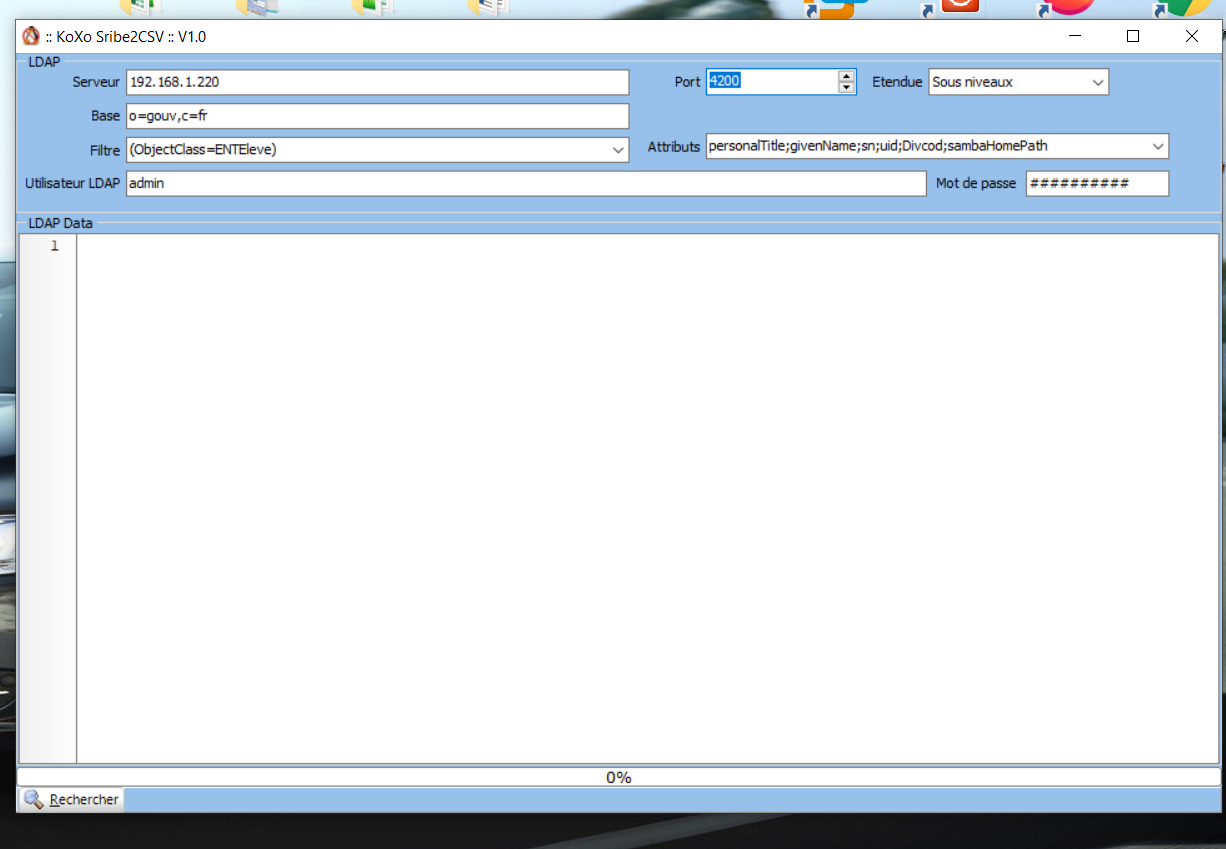
Task: Minimize the KoXo Sribe2CSV window
Action: [x=1075, y=36]
